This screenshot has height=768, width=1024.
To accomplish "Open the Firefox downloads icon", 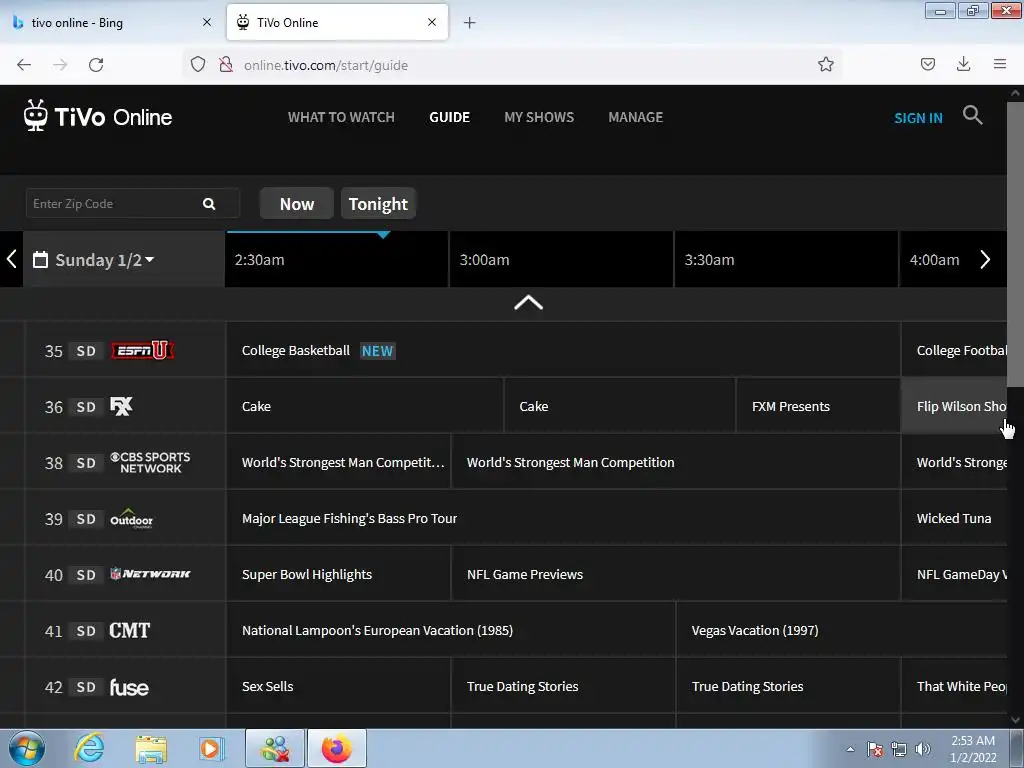I will click(963, 64).
